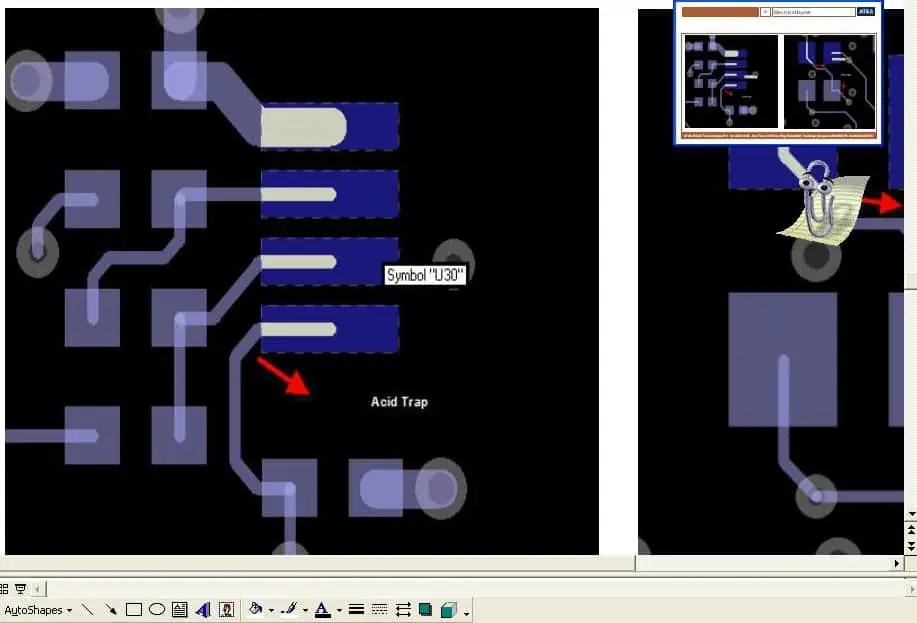Toggle the 3-D Style button
This screenshot has width=917, height=623.
[449, 610]
